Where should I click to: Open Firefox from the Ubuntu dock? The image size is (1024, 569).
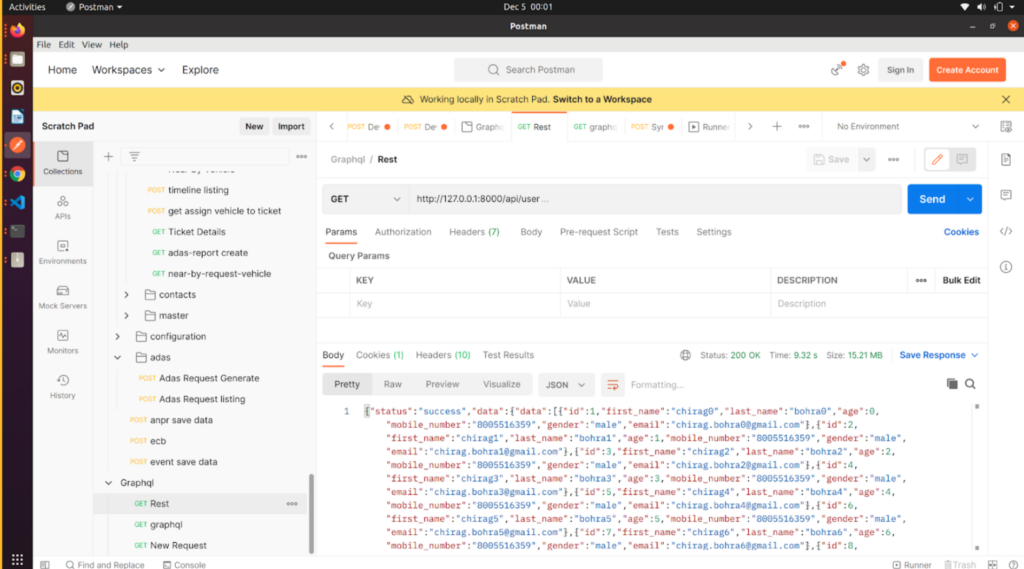(18, 30)
